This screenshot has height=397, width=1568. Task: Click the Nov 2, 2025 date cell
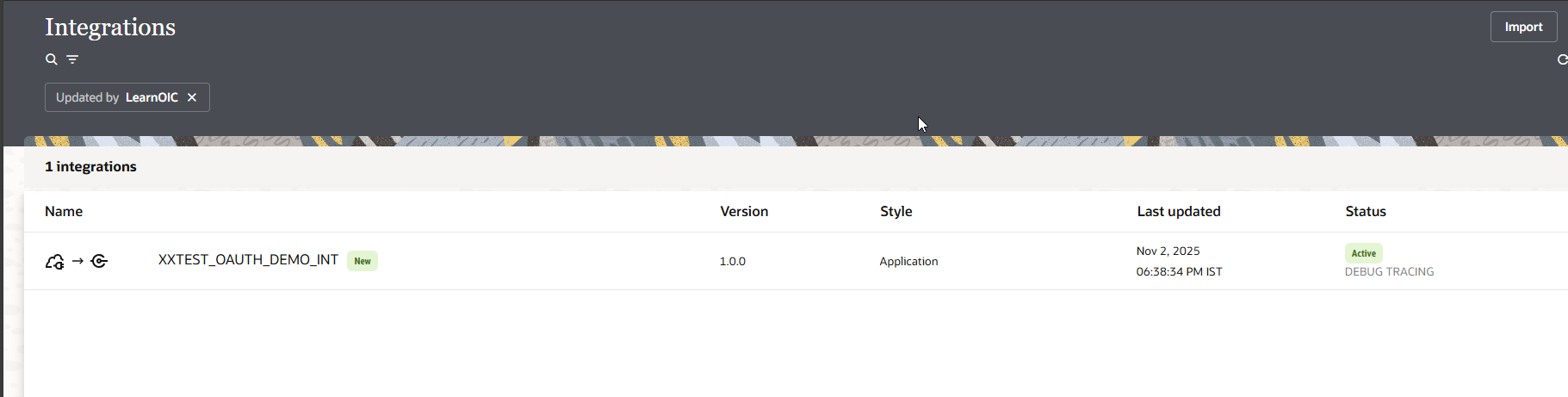pyautogui.click(x=1168, y=251)
